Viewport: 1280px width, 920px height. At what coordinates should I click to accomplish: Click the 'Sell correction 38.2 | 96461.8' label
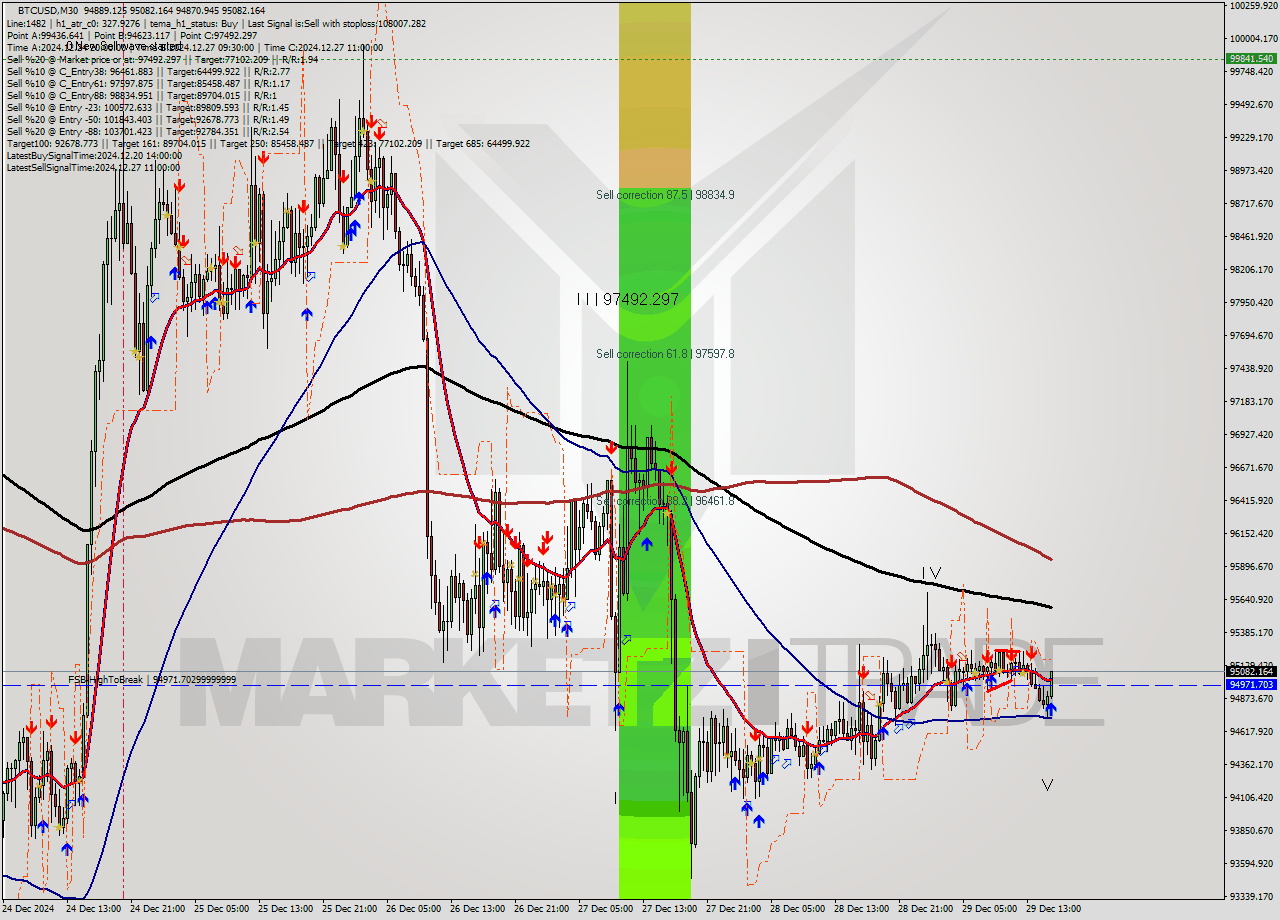(x=665, y=500)
